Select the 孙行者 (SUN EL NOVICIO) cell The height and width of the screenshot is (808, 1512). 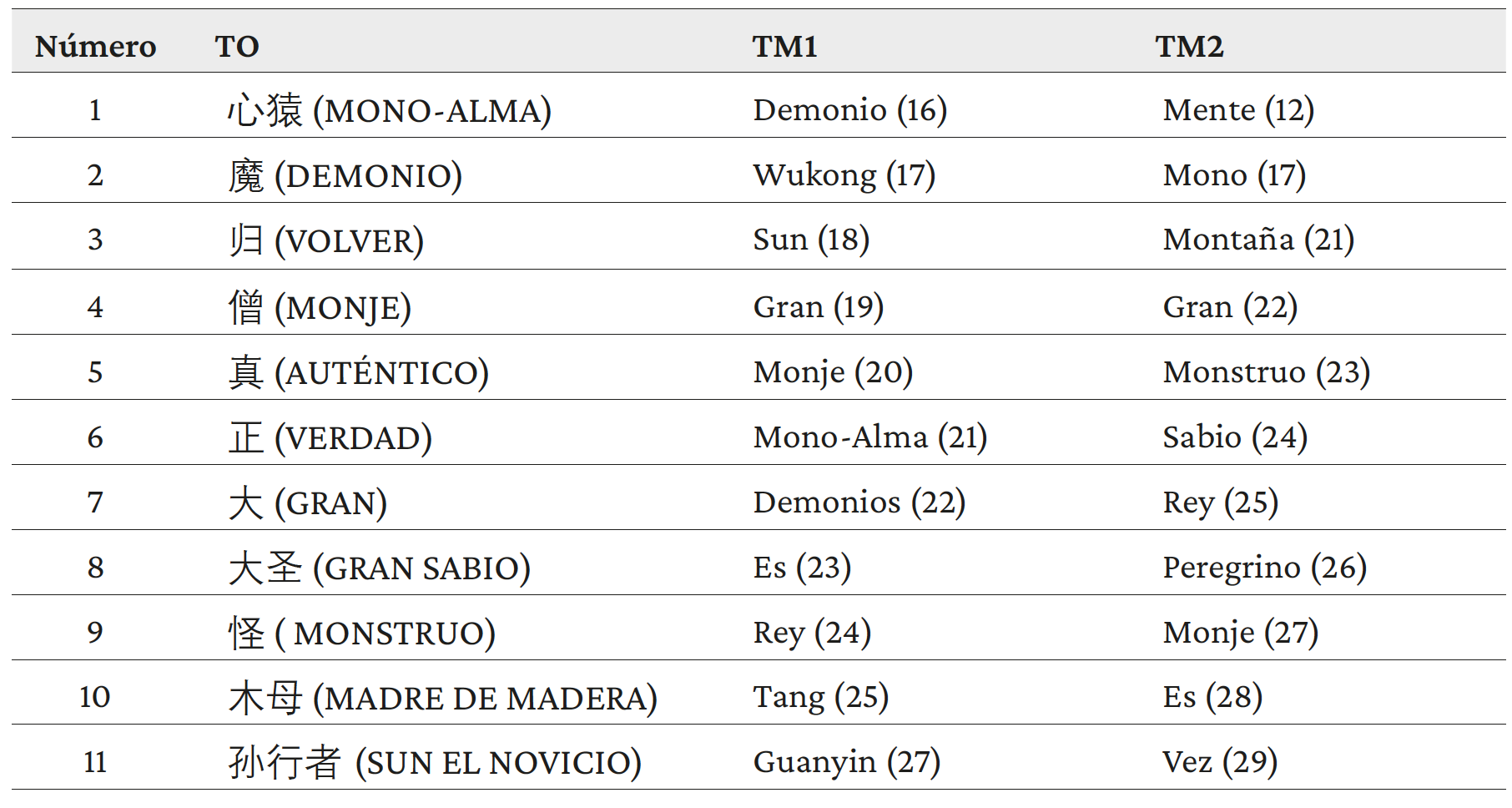[435, 762]
